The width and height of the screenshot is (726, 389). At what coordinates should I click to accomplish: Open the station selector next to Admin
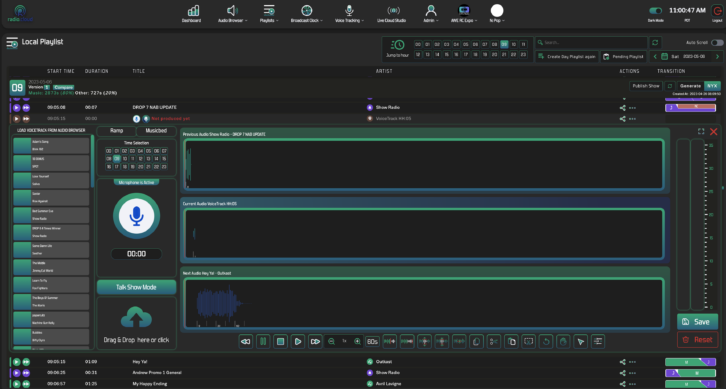pos(463,13)
